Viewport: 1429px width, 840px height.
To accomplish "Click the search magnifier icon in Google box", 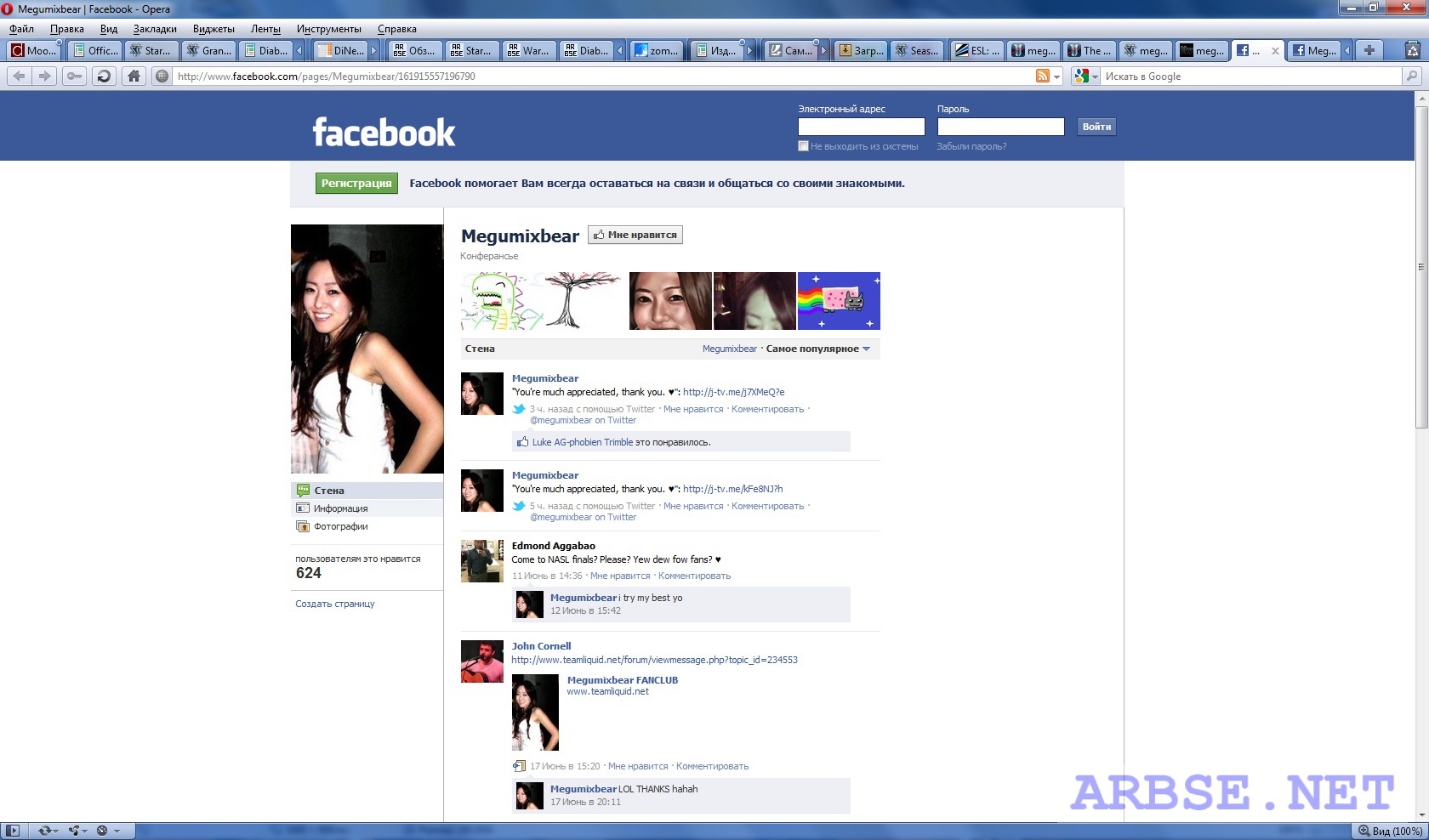I will tap(1412, 76).
